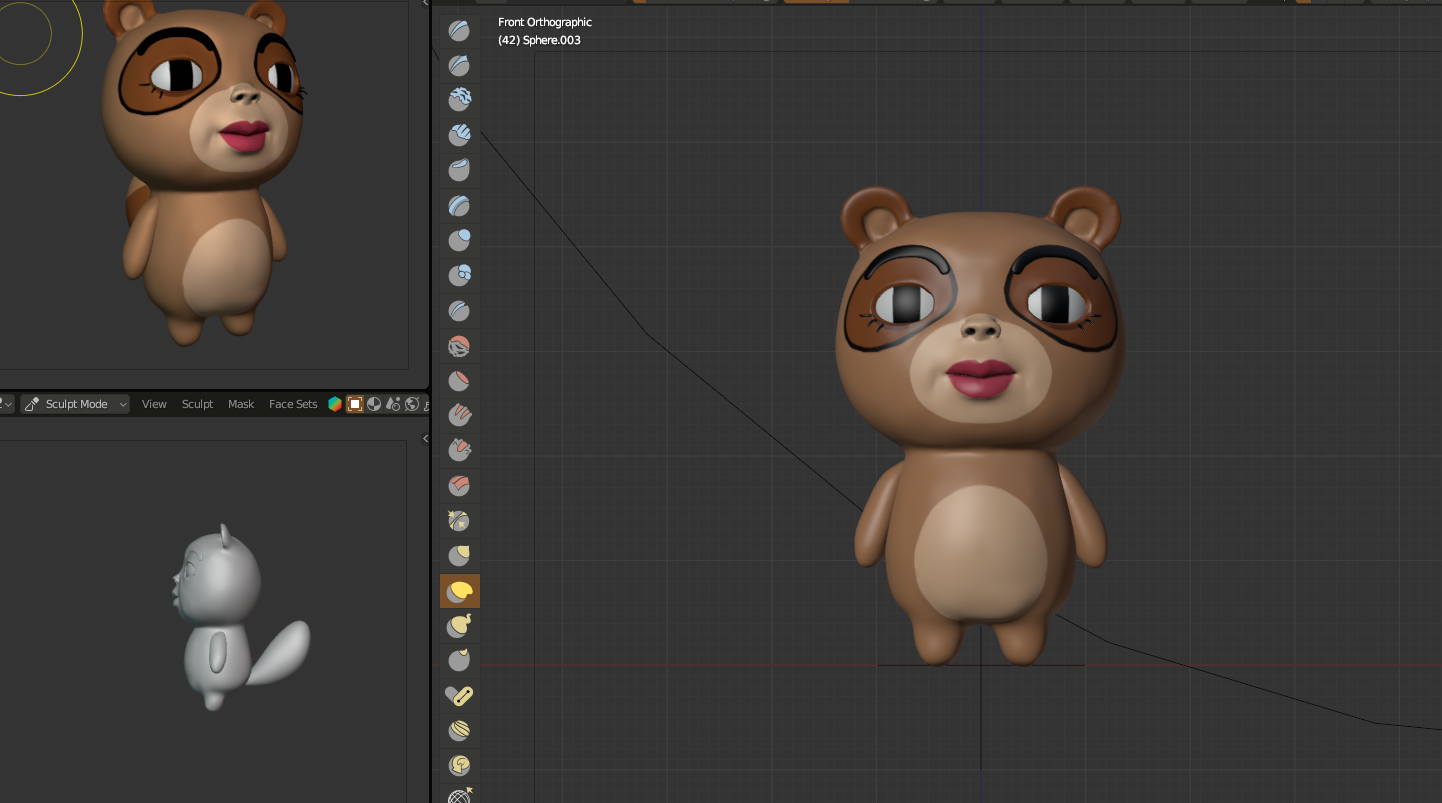
Task: Expand sidebar arrow in lower-left viewport
Action: point(425,438)
